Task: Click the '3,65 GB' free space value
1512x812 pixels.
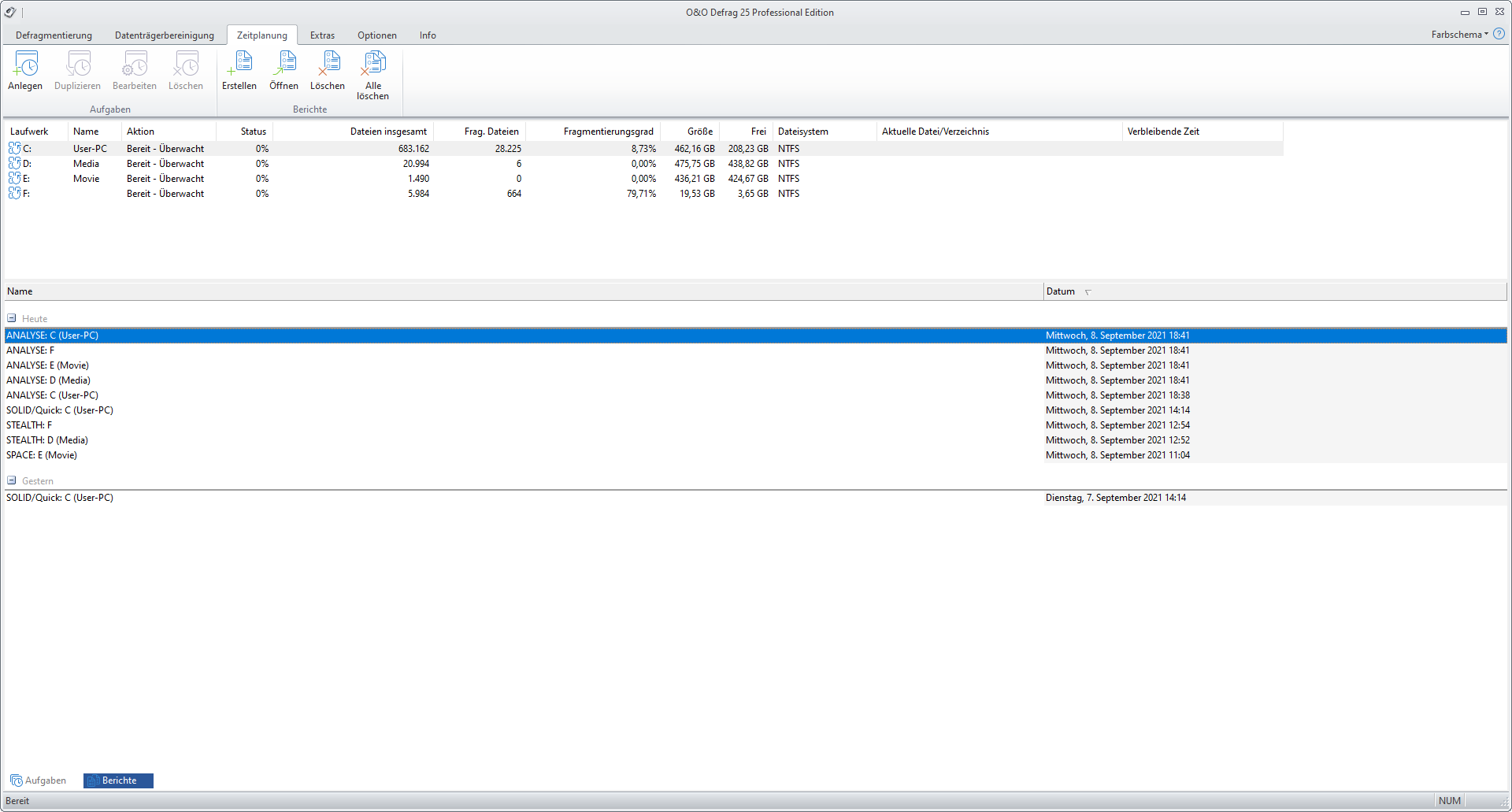Action: tap(753, 194)
